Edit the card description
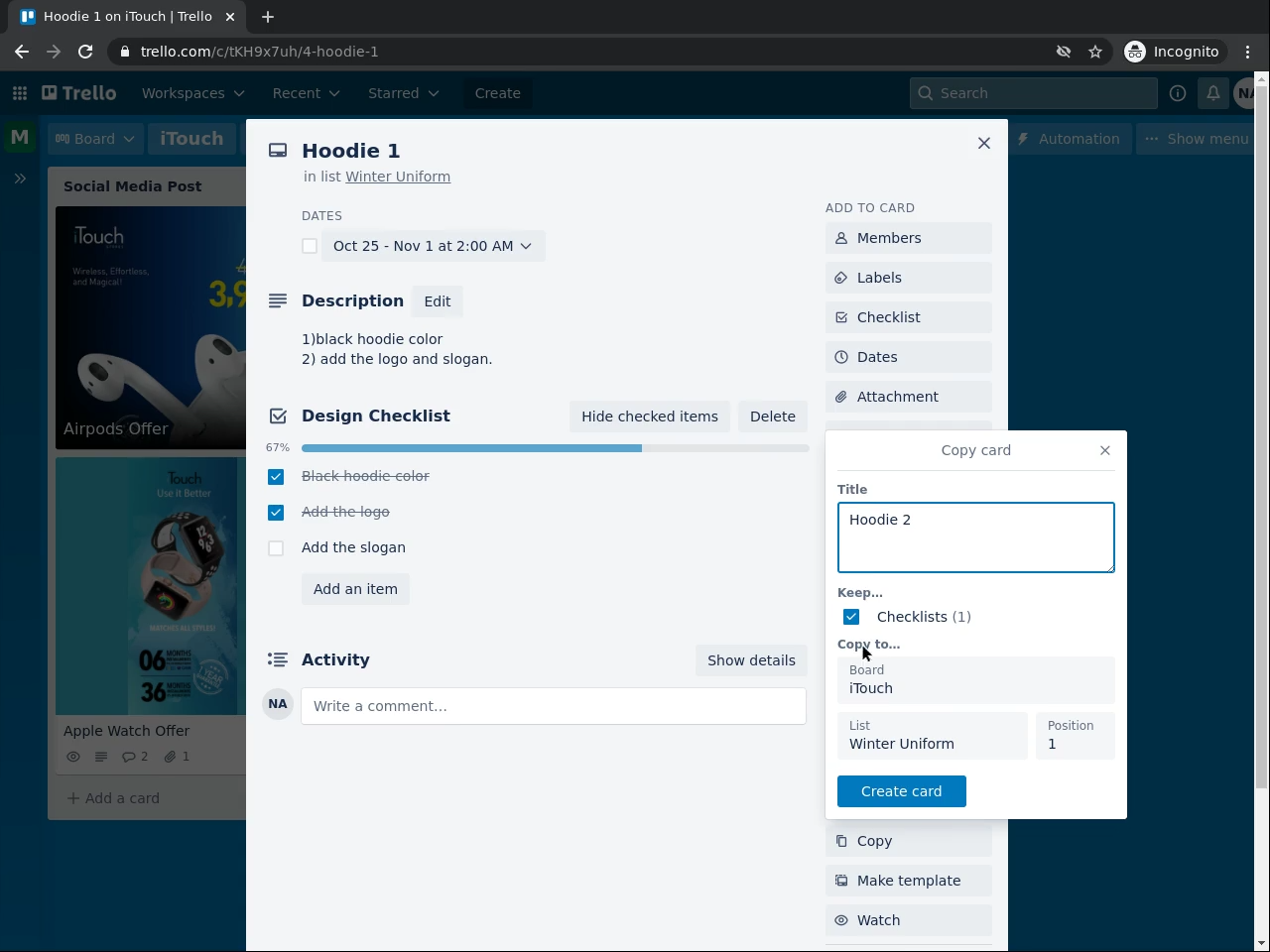This screenshot has height=952, width=1270. [x=438, y=301]
